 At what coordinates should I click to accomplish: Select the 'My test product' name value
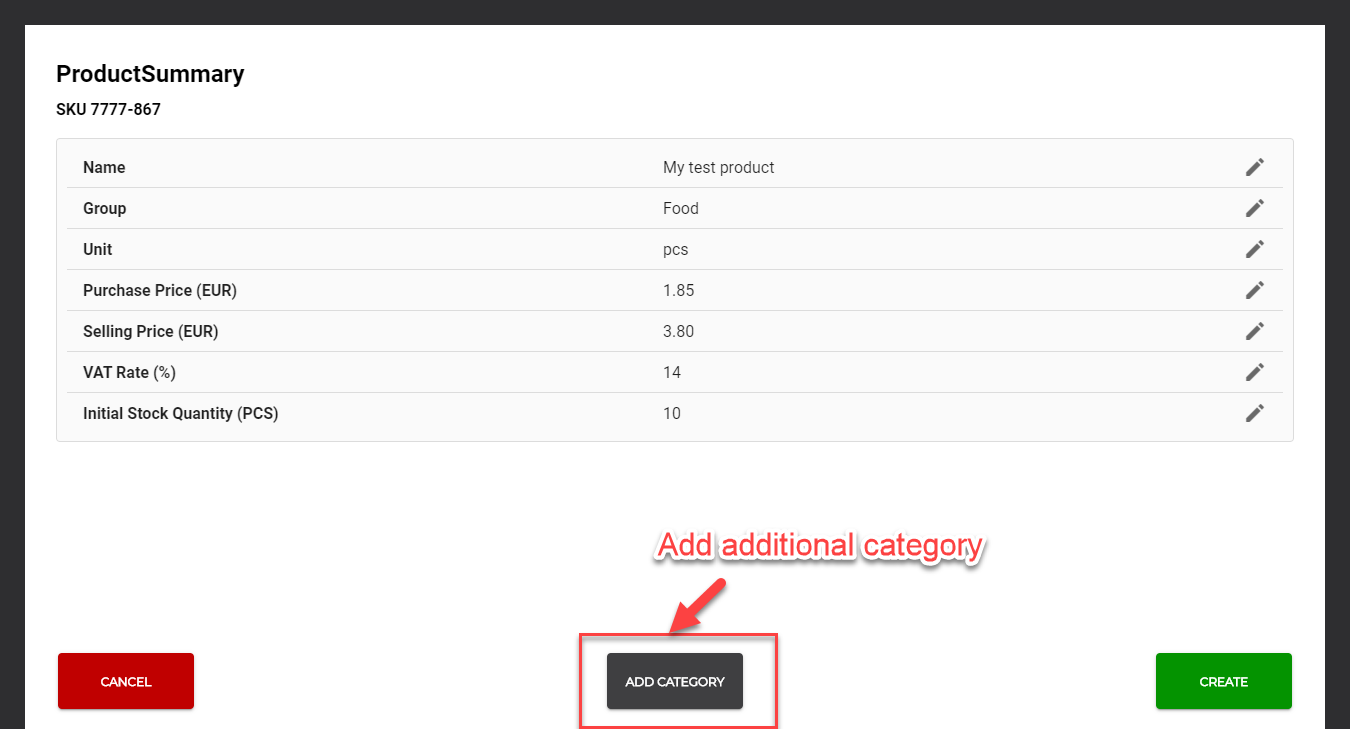(718, 168)
